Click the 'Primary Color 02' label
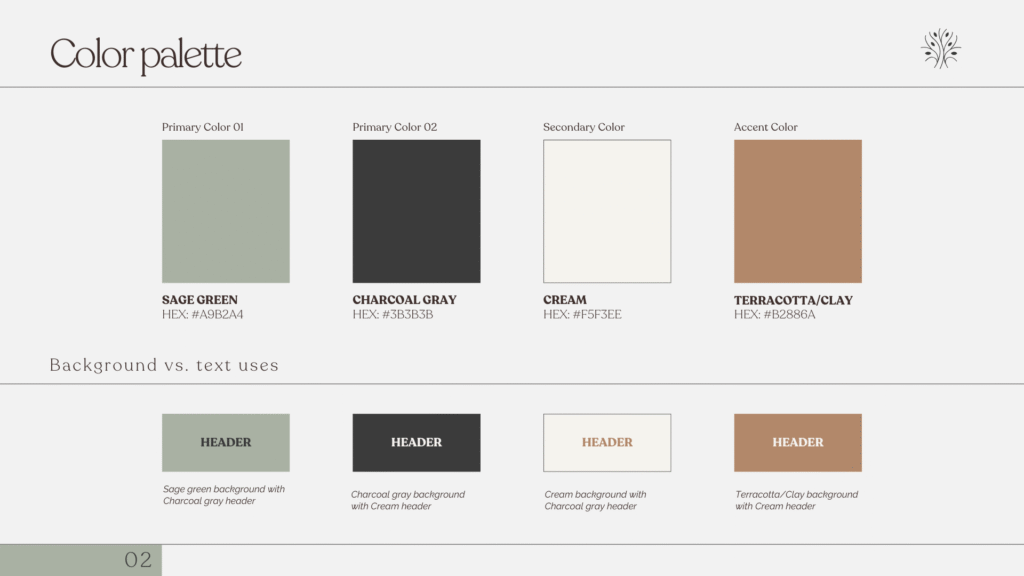The width and height of the screenshot is (1024, 576). tap(395, 127)
